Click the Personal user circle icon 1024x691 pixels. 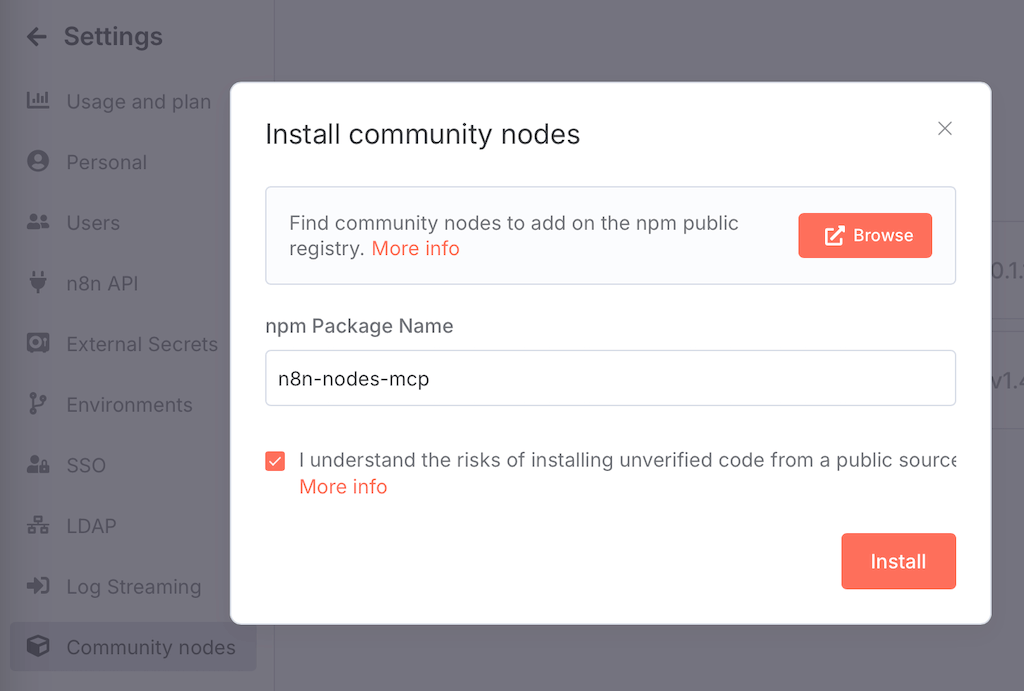(38, 161)
